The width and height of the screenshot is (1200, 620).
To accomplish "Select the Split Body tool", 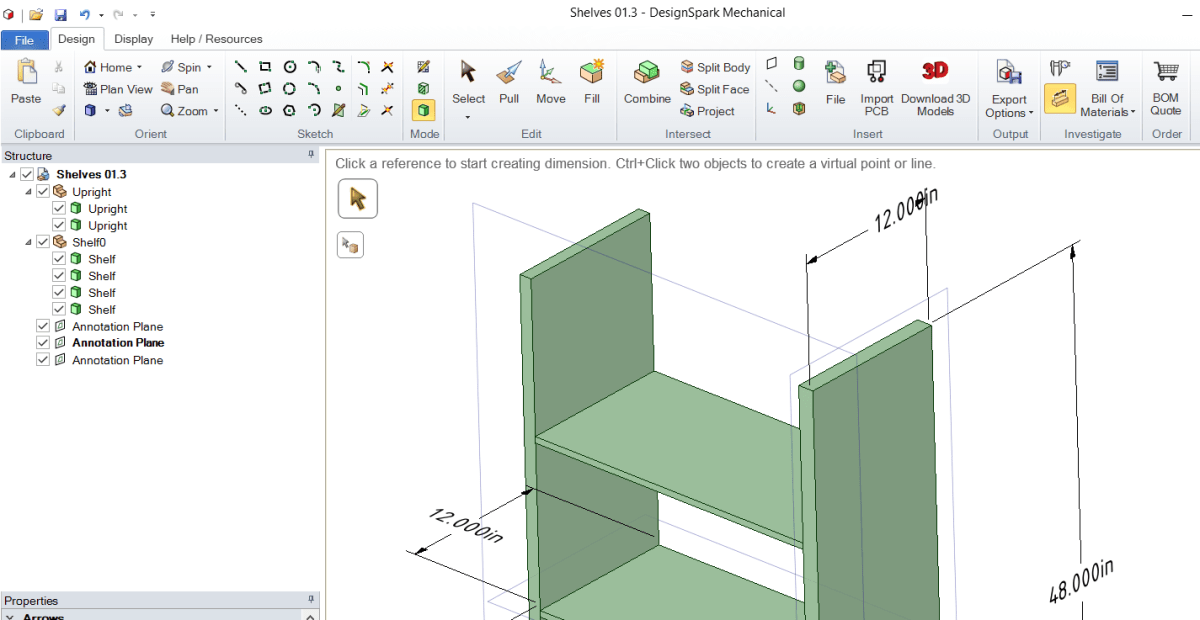I will point(714,67).
